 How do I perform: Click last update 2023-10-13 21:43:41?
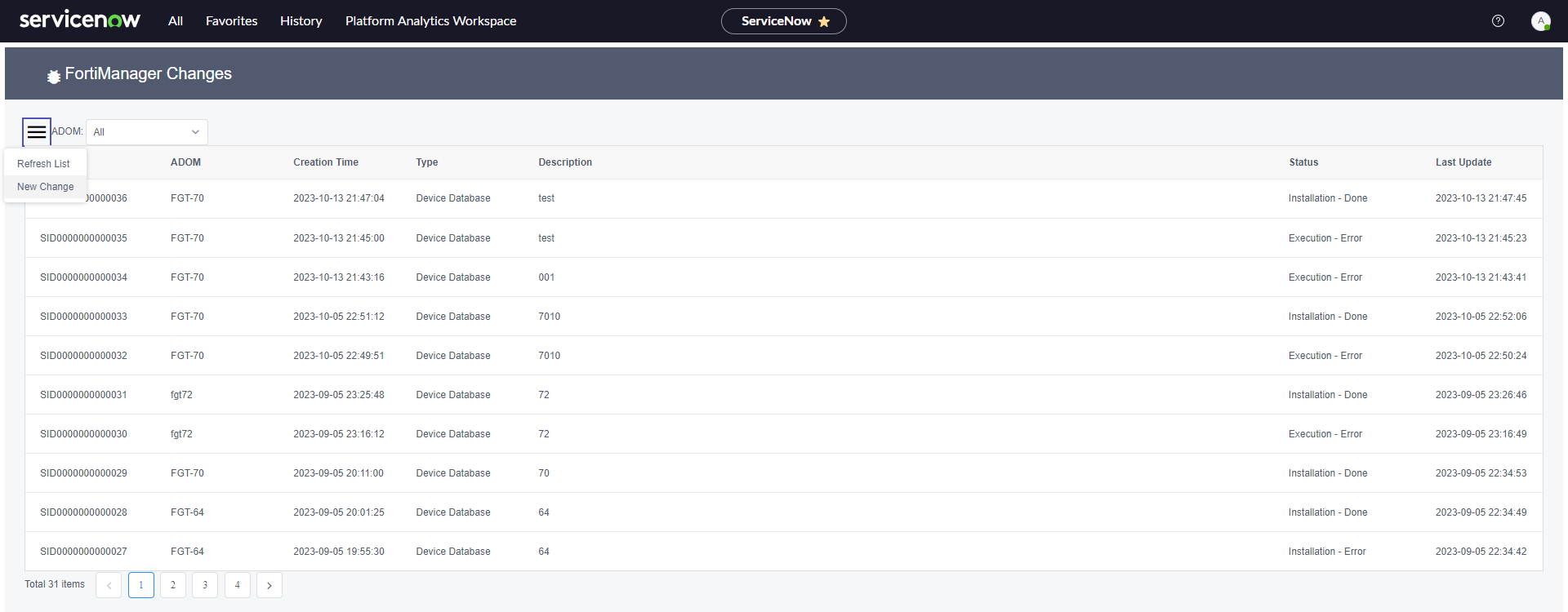coord(1481,277)
